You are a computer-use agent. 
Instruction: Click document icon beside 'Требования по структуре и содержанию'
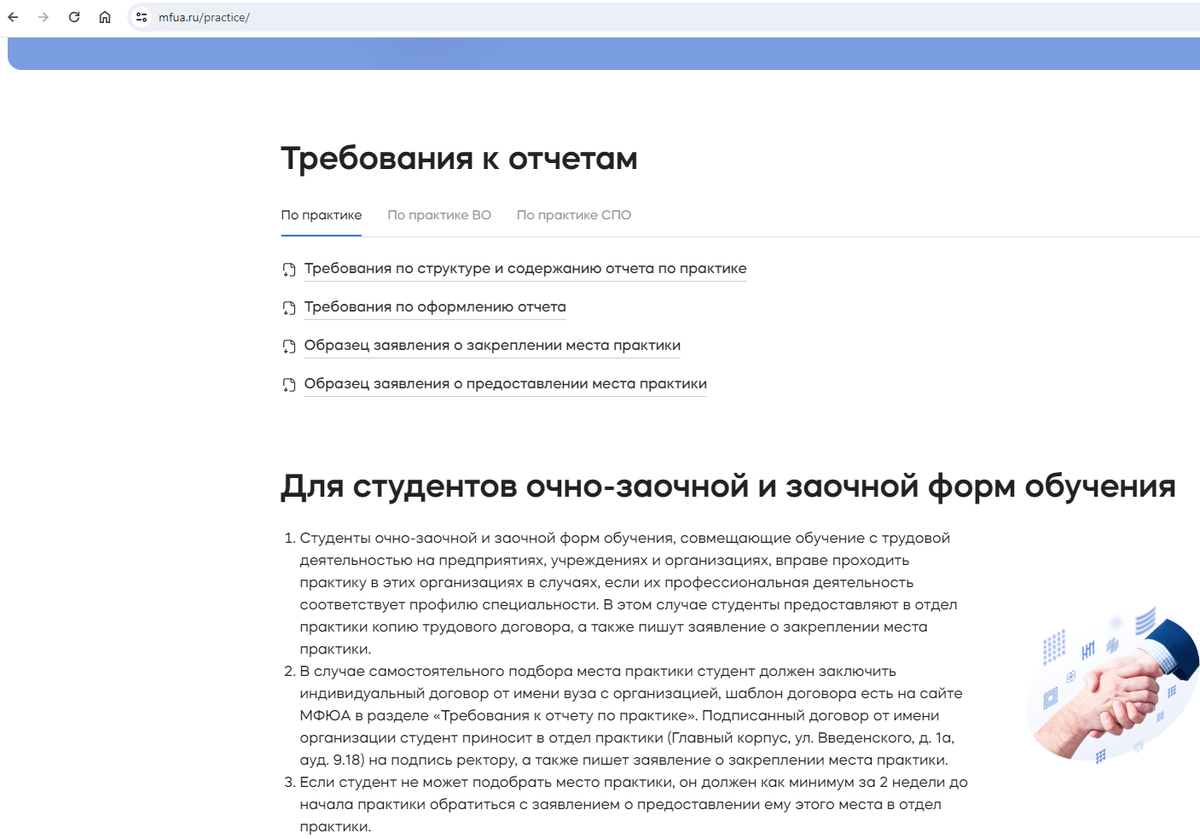(x=289, y=270)
